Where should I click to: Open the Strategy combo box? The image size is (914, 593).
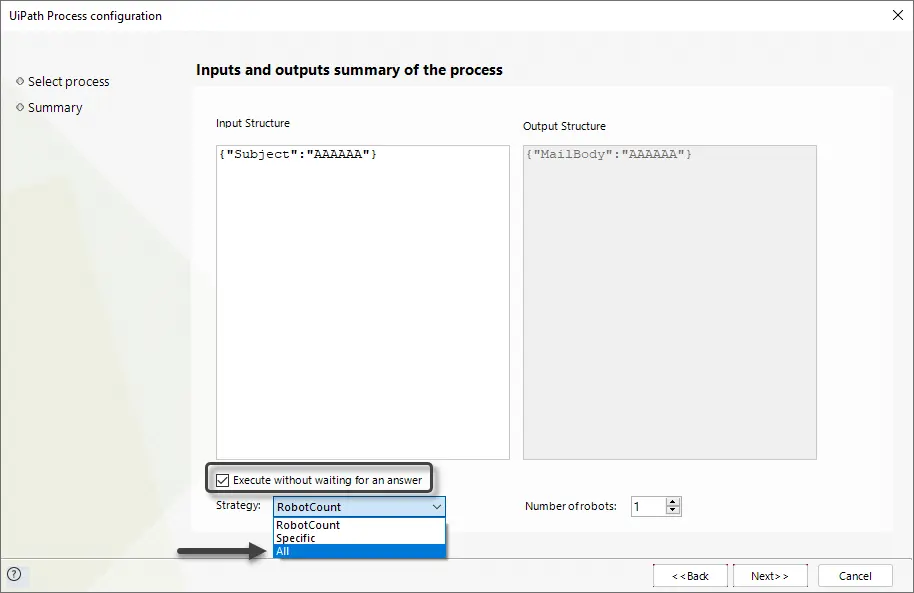click(x=359, y=507)
